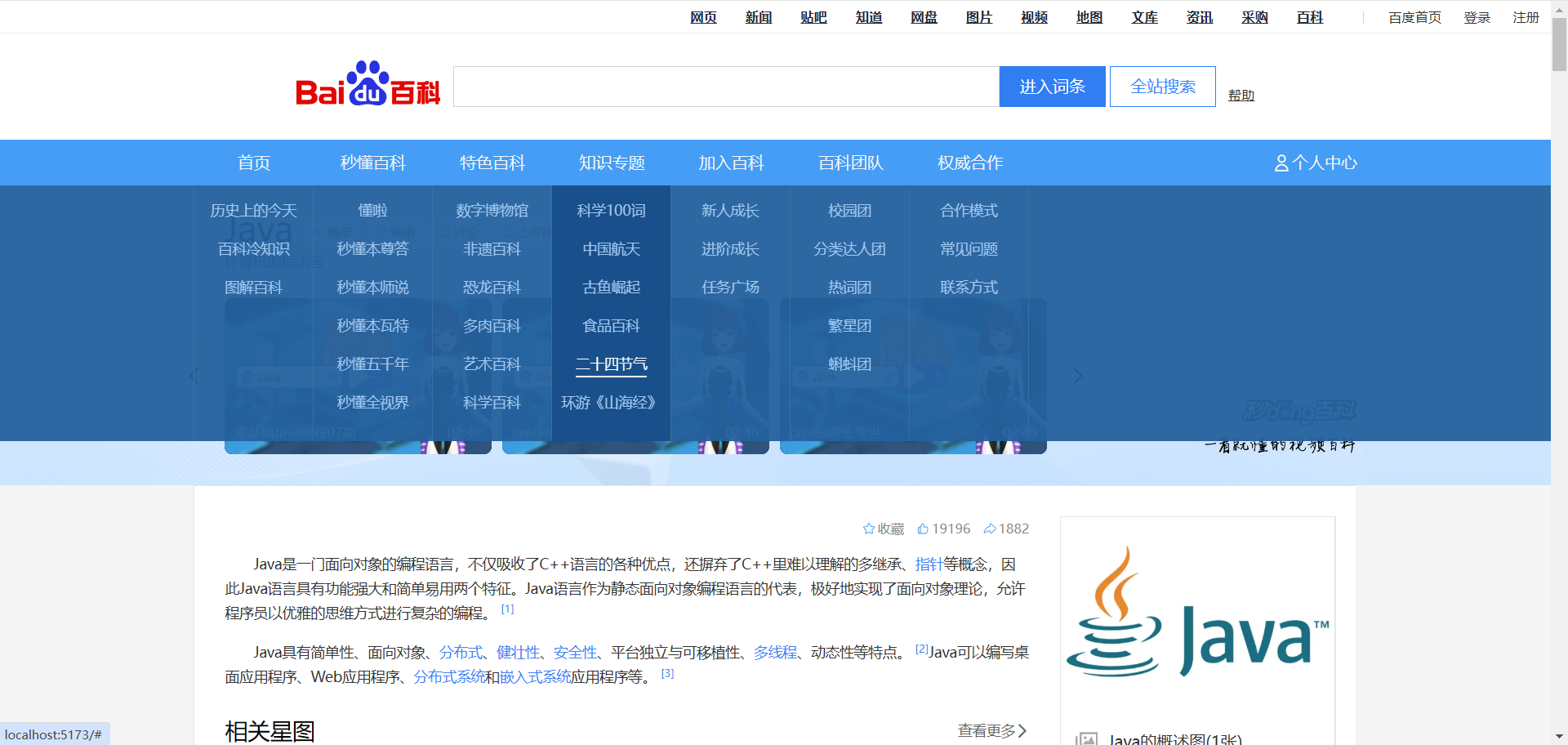Click the 收藏 star icon
This screenshot has width=1568, height=745.
pyautogui.click(x=869, y=529)
